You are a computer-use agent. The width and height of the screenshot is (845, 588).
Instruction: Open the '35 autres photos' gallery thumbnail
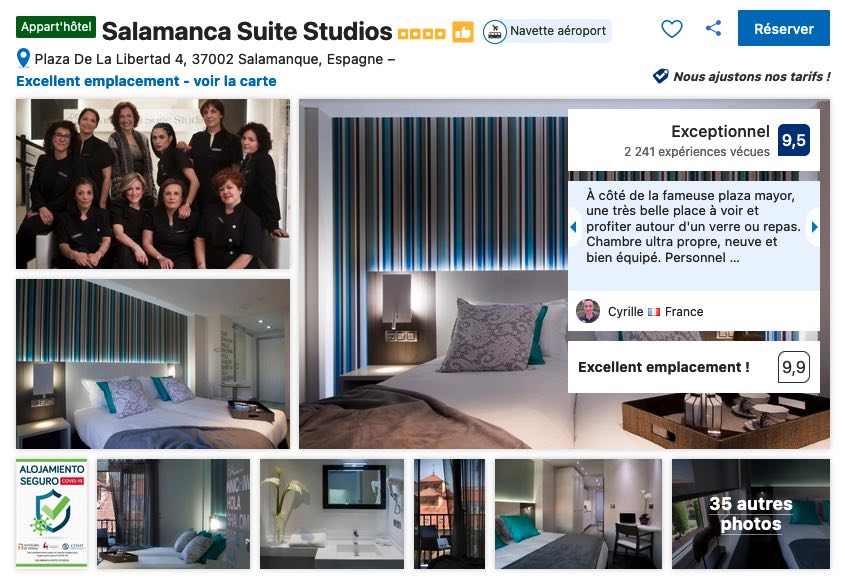click(751, 514)
